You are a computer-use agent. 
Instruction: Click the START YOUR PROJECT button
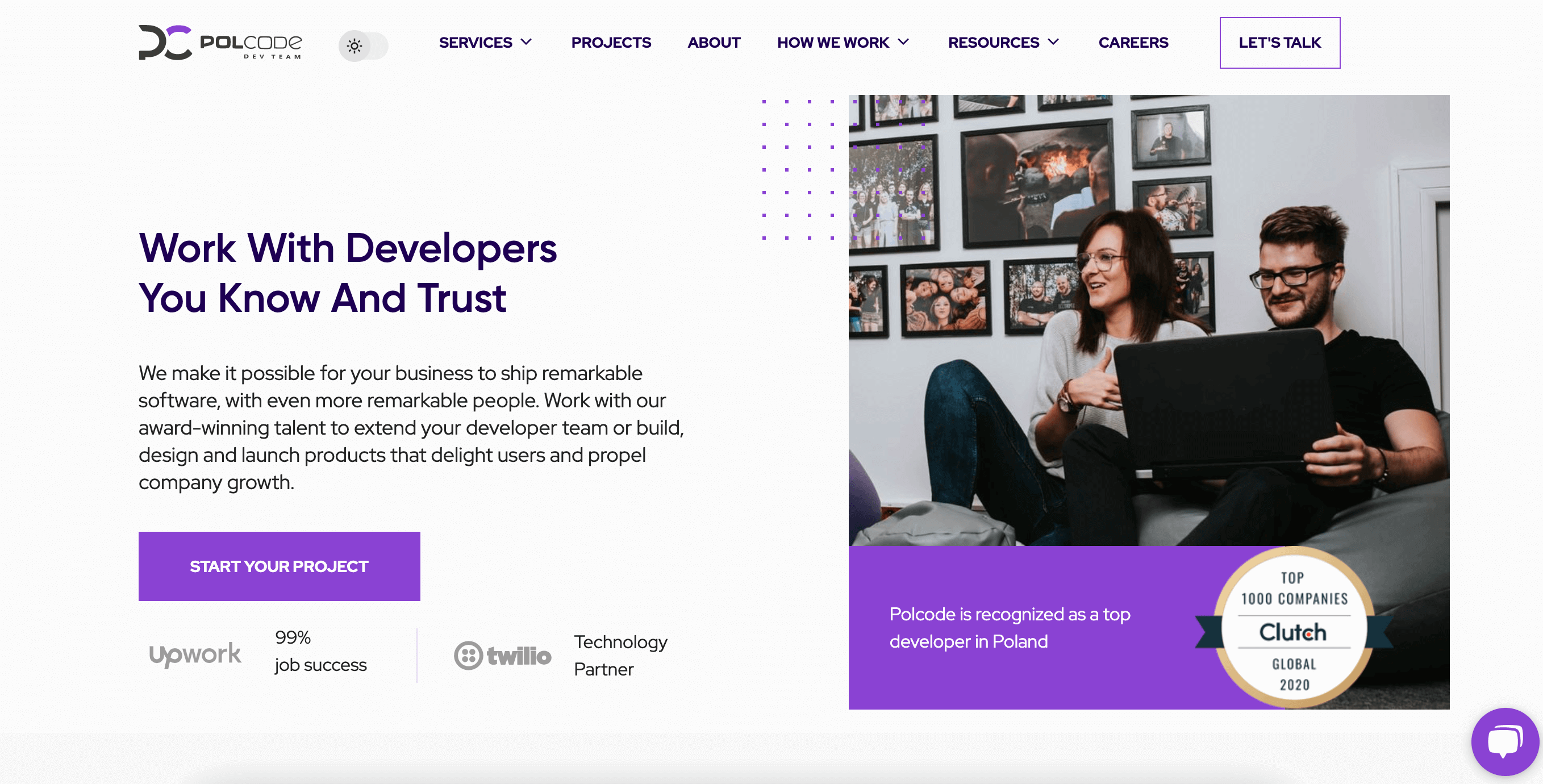[279, 566]
